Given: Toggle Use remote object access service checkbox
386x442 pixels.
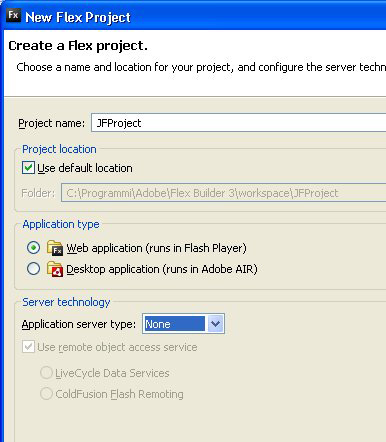Looking at the screenshot, I should pos(28,347).
